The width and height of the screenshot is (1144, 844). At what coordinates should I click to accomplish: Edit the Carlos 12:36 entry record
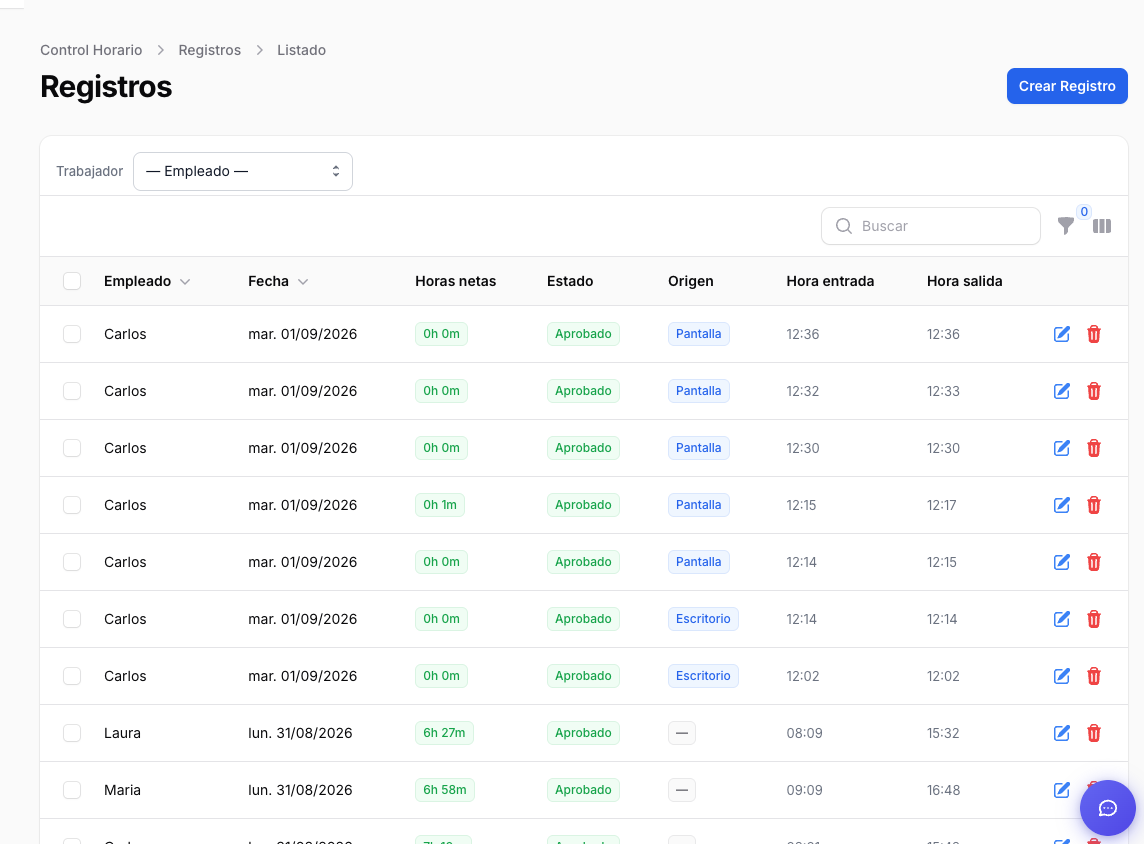(x=1062, y=334)
